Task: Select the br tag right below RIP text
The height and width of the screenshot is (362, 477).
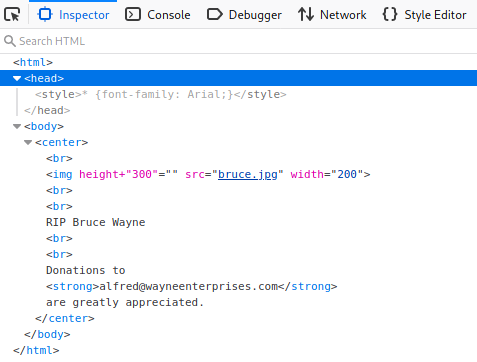Action: (59, 238)
